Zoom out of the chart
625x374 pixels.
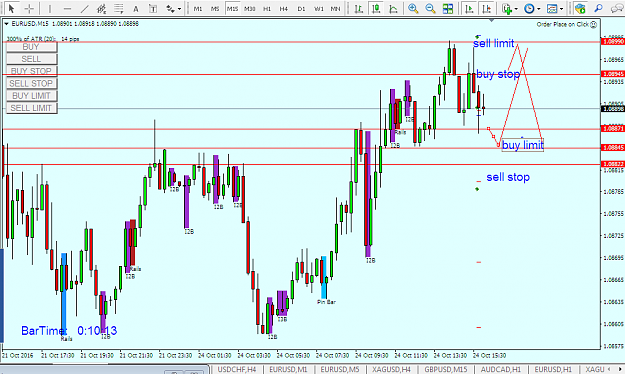point(430,8)
